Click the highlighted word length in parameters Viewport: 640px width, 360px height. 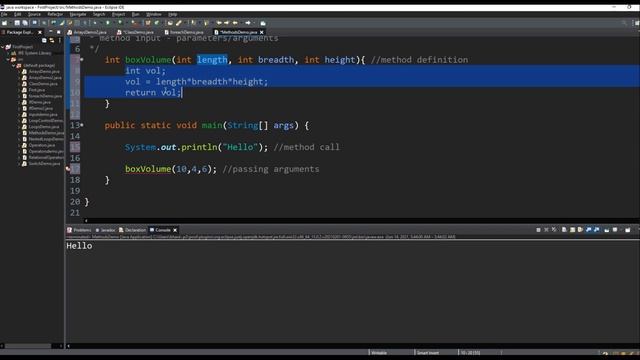[x=212, y=60]
